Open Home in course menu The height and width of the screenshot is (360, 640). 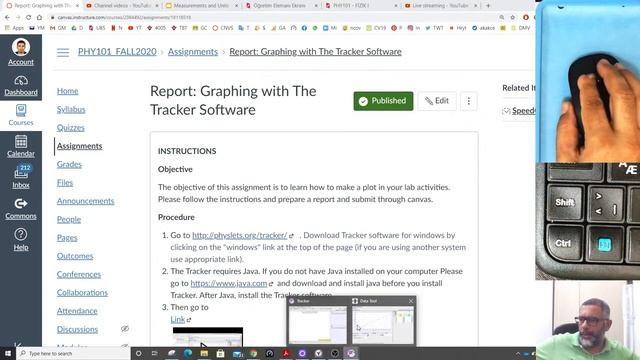[x=67, y=91]
